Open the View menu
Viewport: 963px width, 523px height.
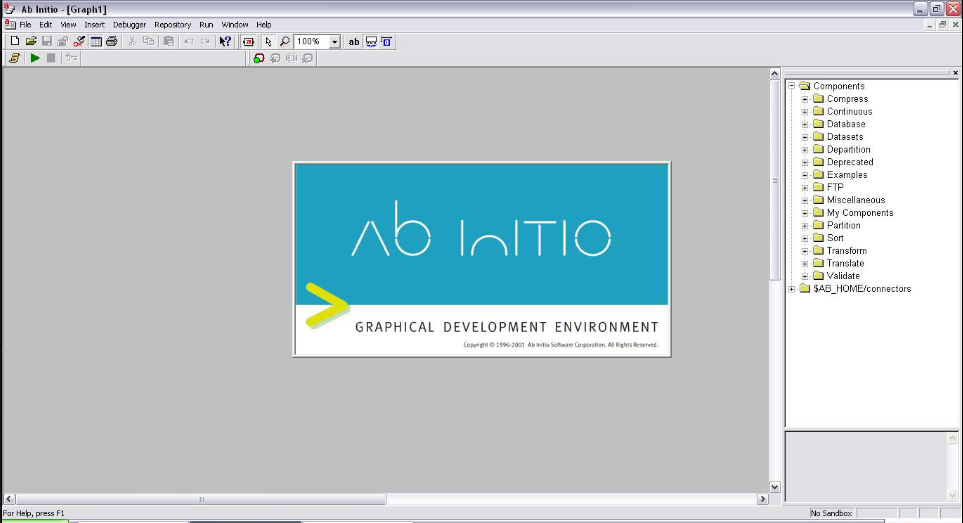[x=68, y=25]
